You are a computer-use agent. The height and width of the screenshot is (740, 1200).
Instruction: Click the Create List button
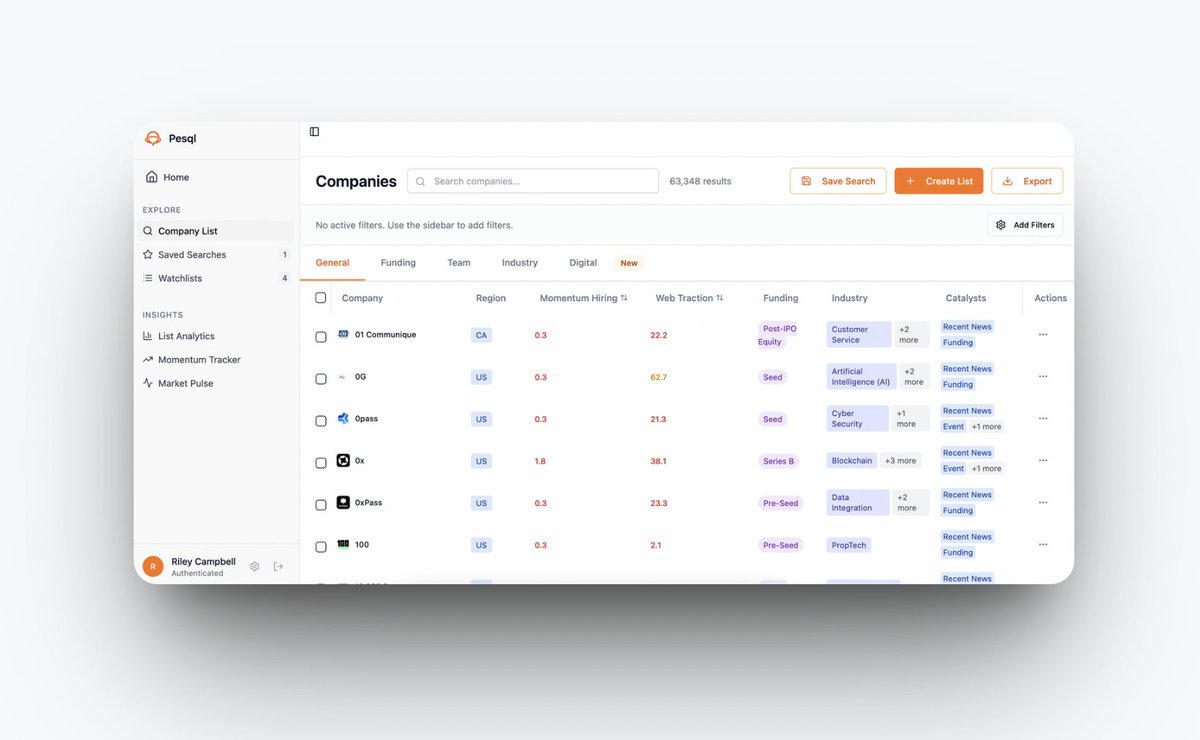coord(939,181)
